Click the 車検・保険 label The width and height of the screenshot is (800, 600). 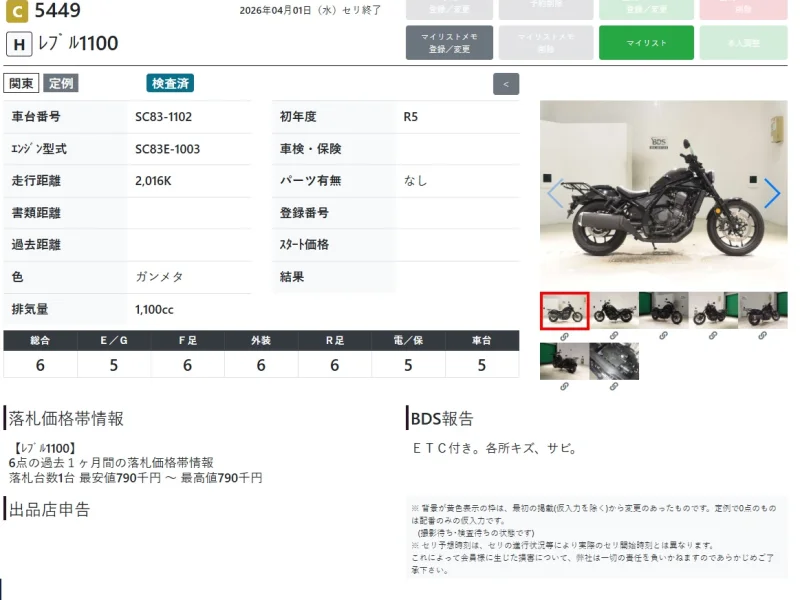(310, 149)
